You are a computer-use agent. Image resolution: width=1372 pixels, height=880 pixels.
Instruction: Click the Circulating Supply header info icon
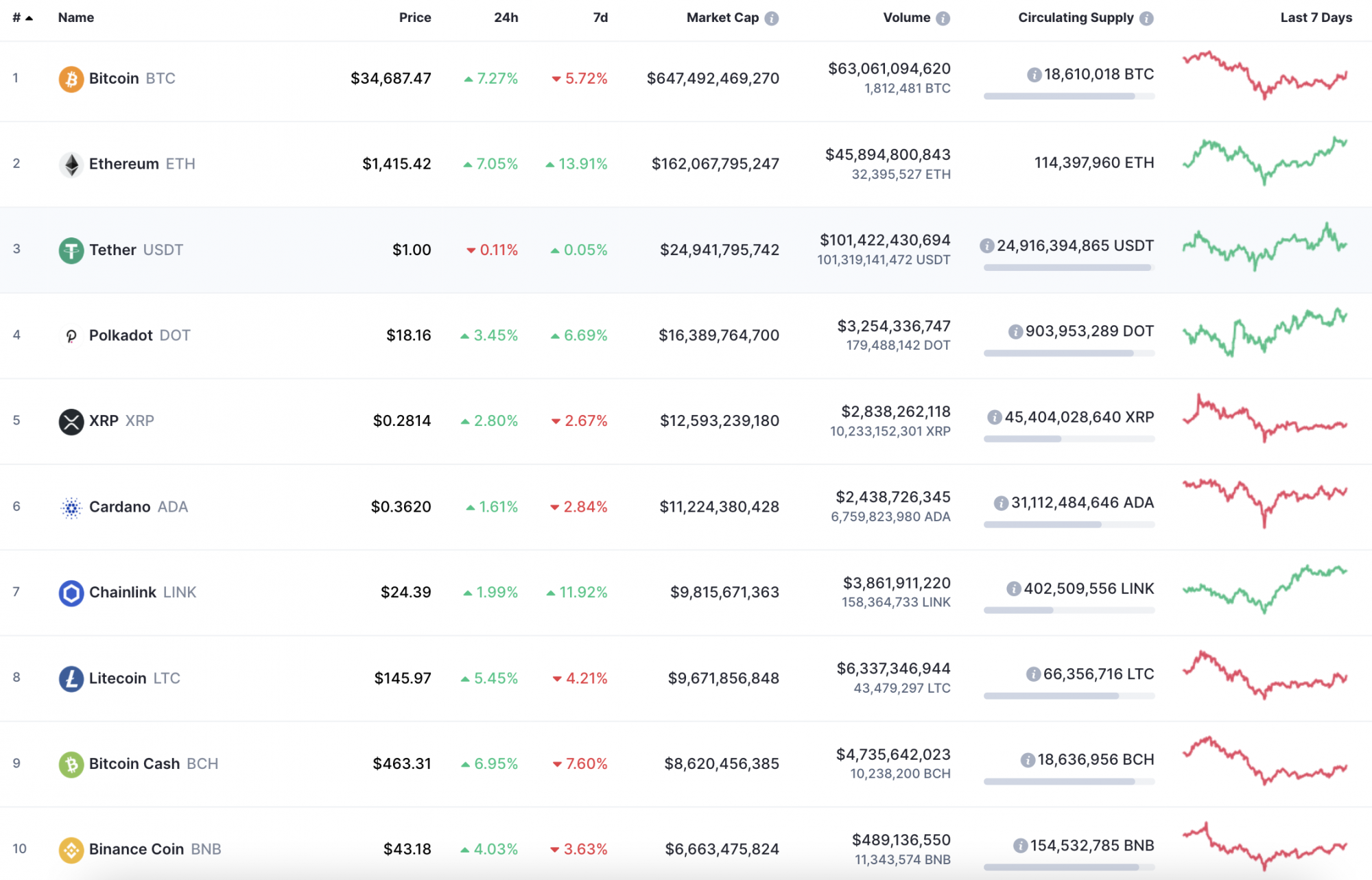click(x=1146, y=19)
